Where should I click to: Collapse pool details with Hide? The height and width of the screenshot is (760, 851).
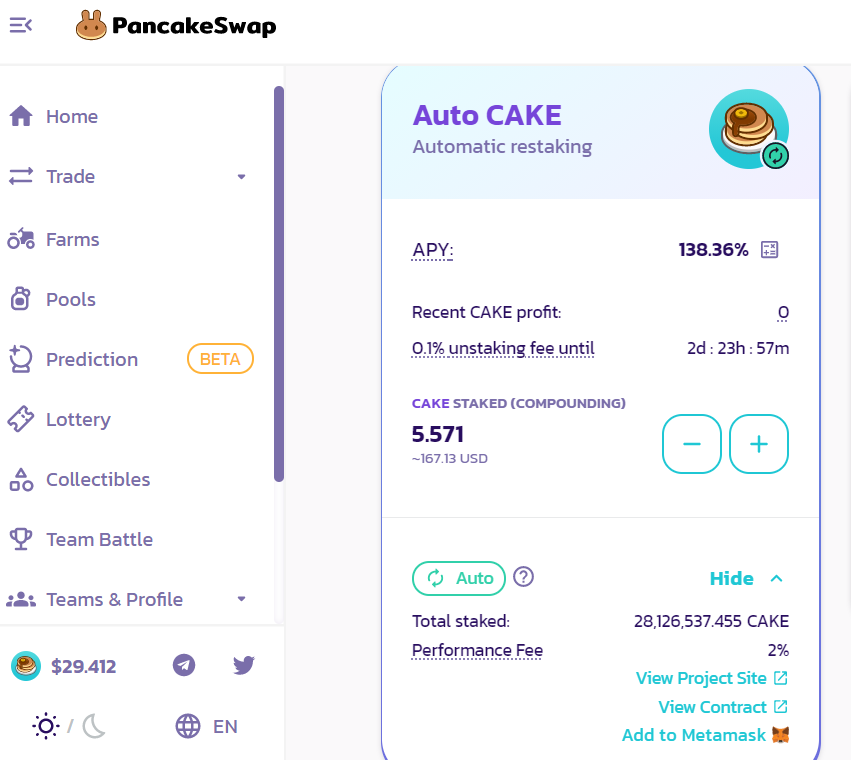tap(747, 578)
